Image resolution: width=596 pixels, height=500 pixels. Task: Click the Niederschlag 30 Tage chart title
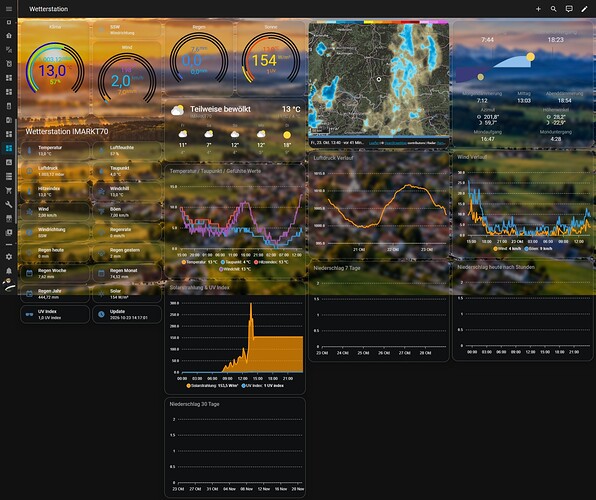(x=194, y=404)
